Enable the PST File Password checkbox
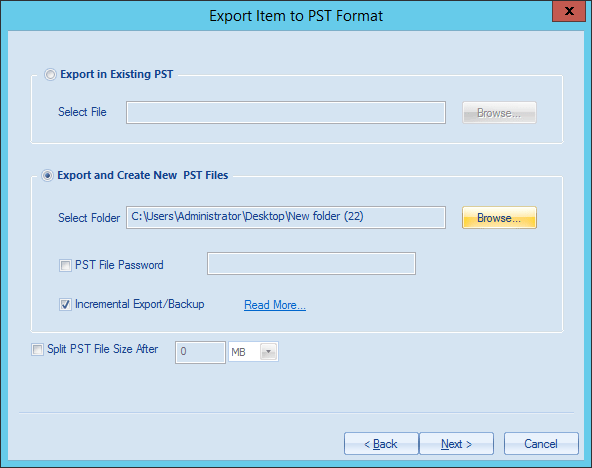Viewport: 592px width, 468px height. (x=65, y=265)
